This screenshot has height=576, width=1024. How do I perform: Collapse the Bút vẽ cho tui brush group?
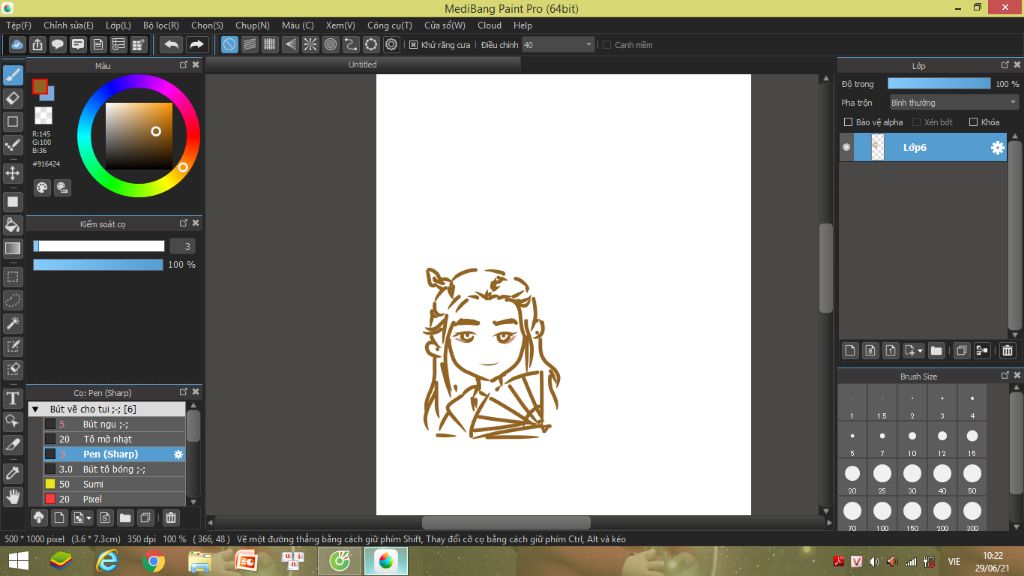point(35,409)
